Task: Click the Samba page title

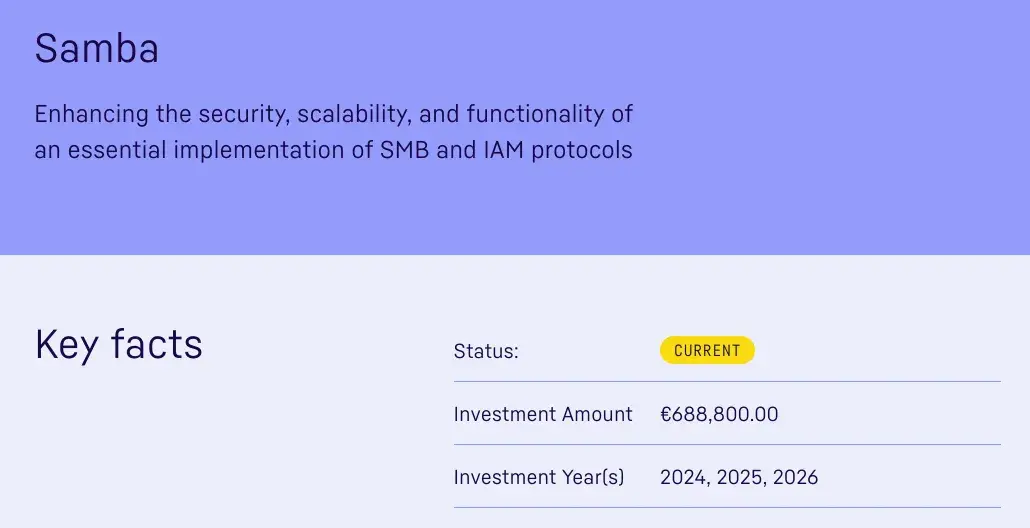Action: (x=97, y=49)
